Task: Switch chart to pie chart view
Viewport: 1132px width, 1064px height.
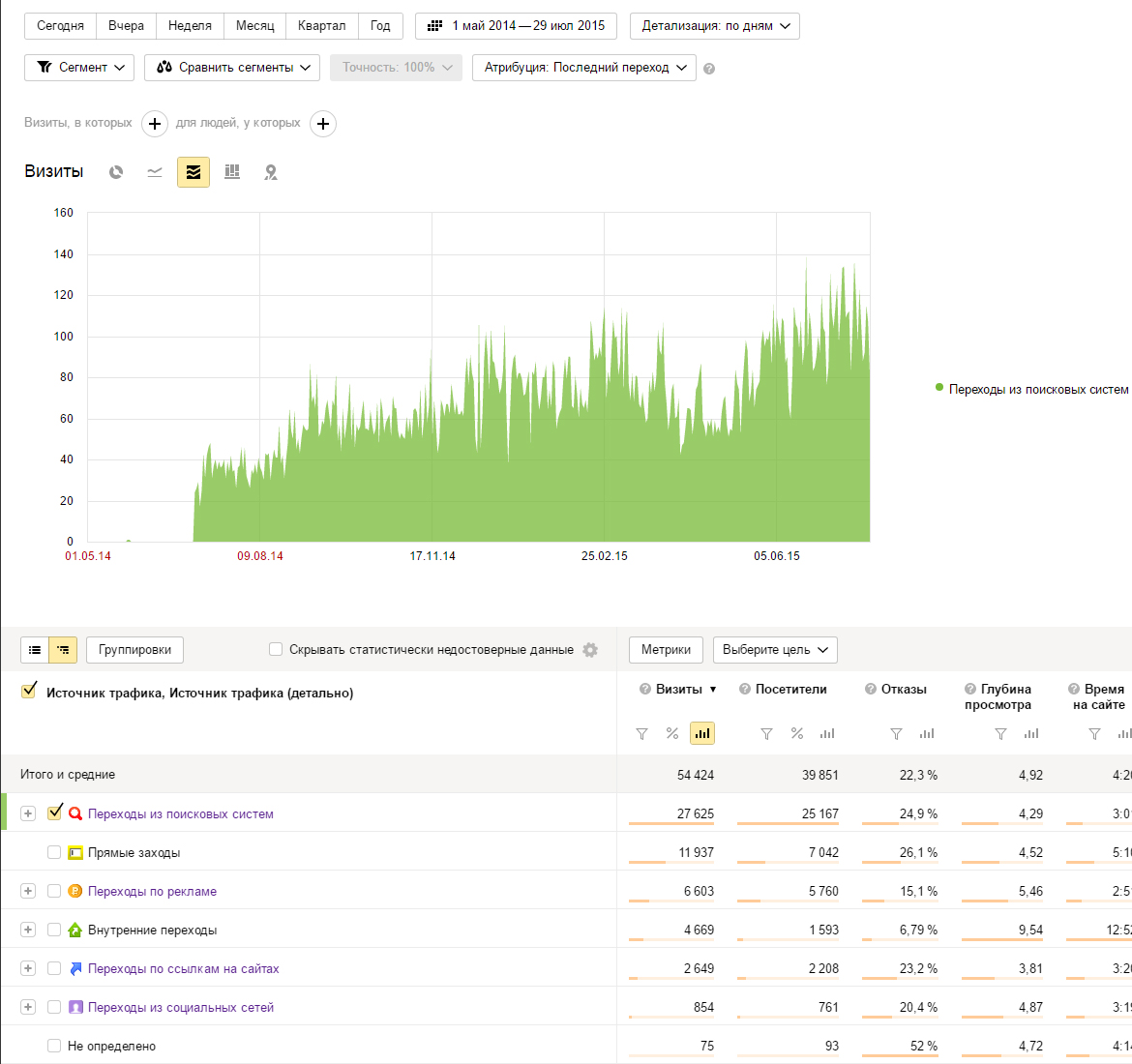Action: click(x=116, y=172)
